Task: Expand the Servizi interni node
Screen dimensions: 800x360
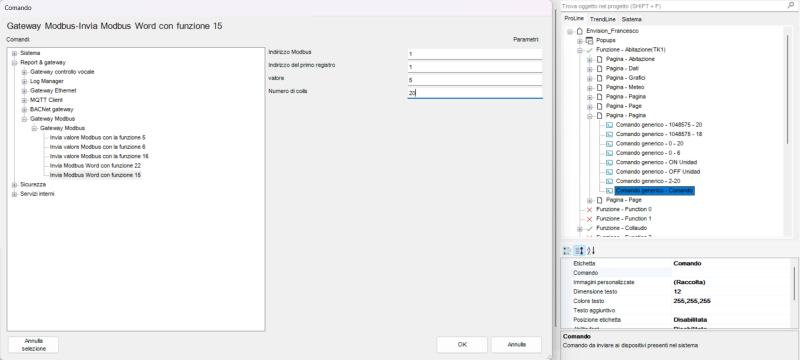Action: [14, 194]
